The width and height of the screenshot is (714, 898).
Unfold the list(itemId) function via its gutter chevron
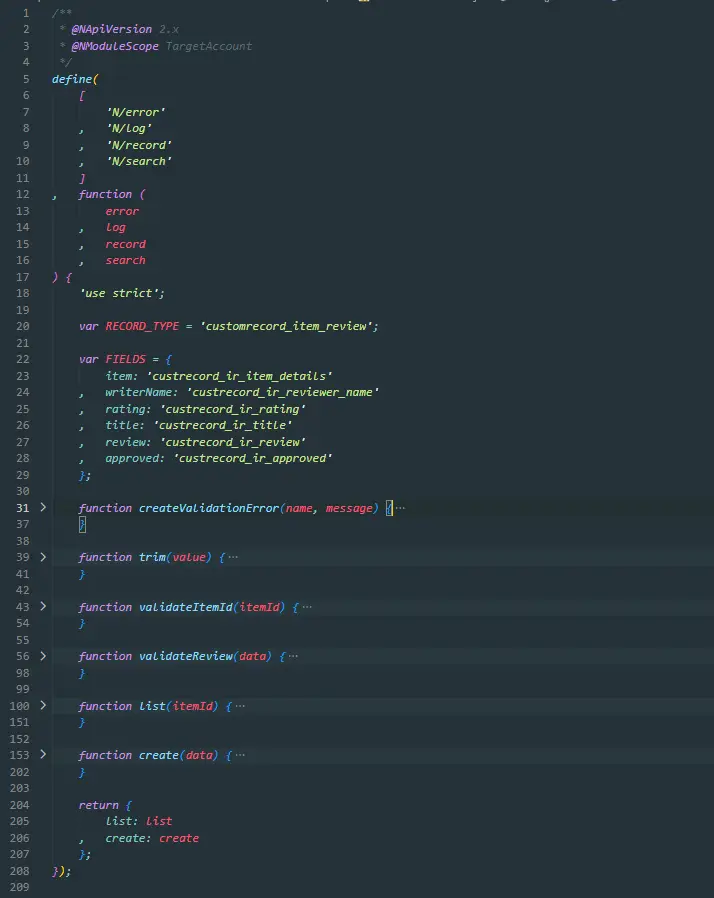[x=43, y=706]
